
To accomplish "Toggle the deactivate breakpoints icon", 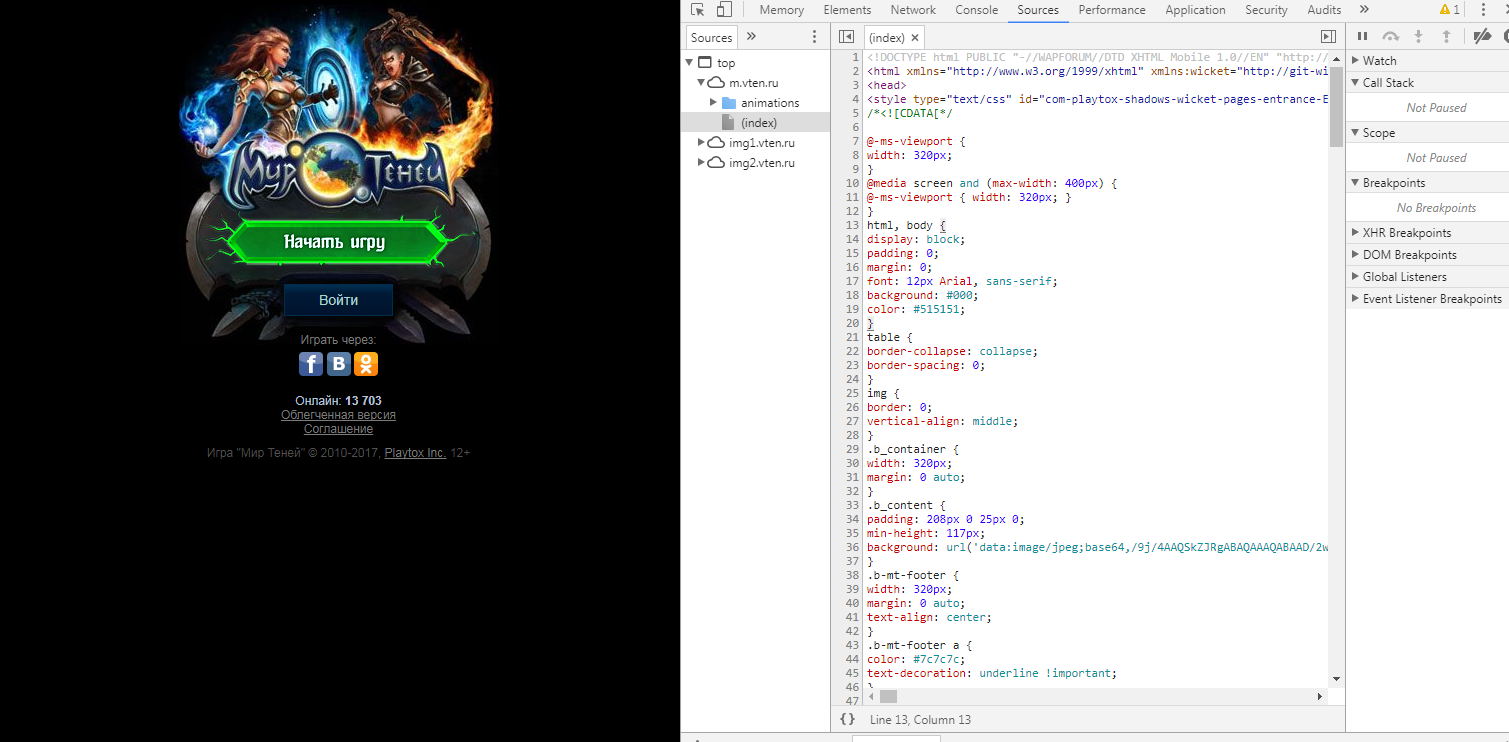I will tap(1482, 36).
